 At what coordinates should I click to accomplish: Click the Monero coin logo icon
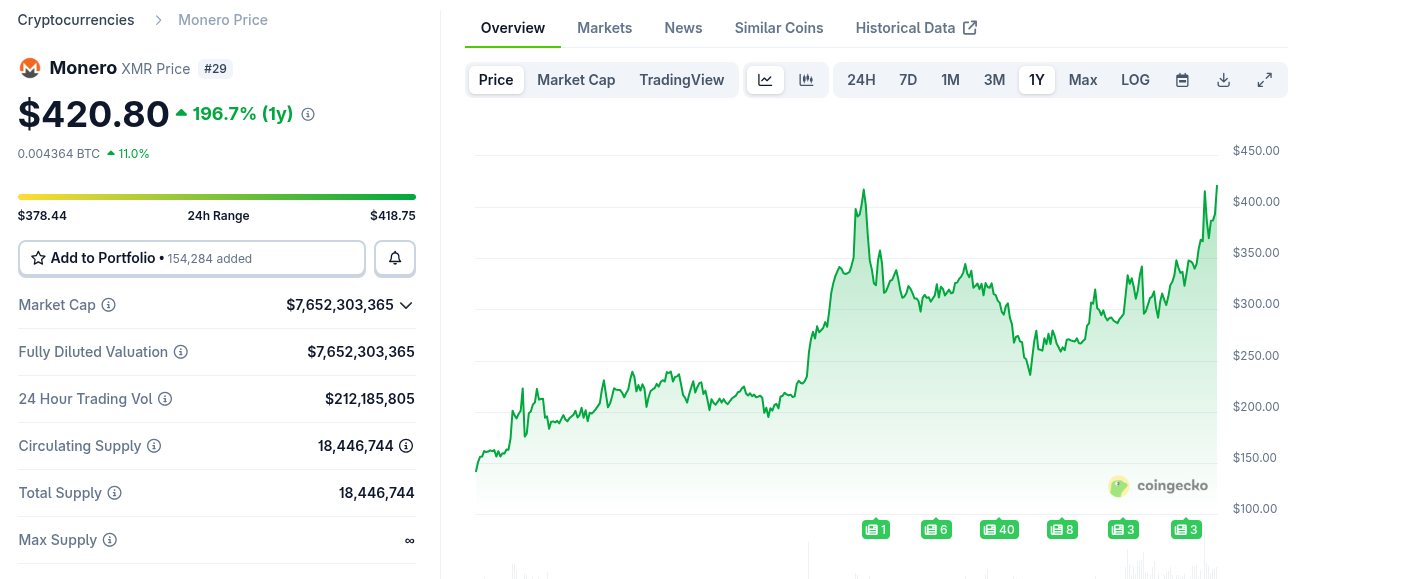(x=30, y=68)
